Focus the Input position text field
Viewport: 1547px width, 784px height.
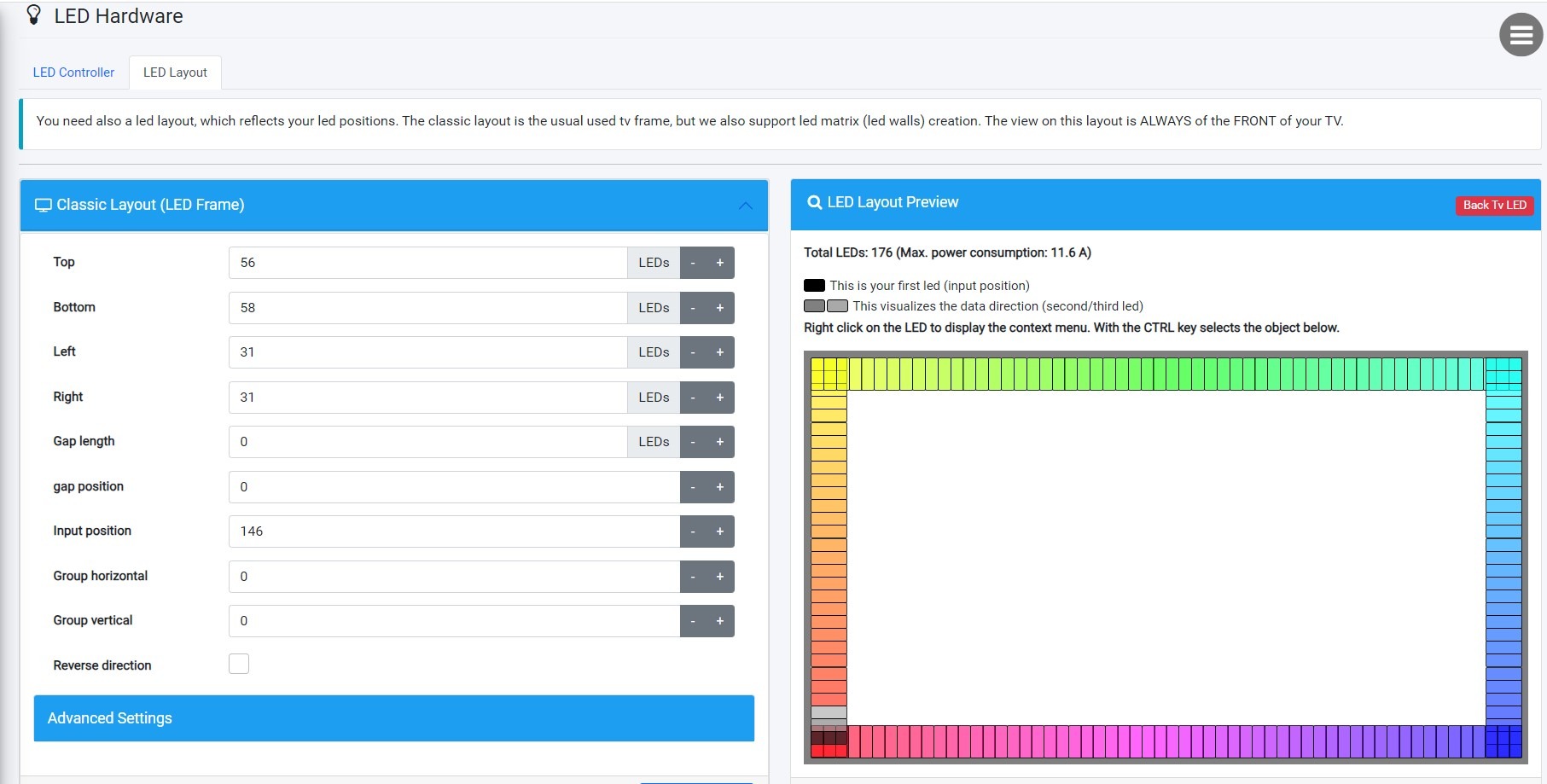tap(453, 531)
